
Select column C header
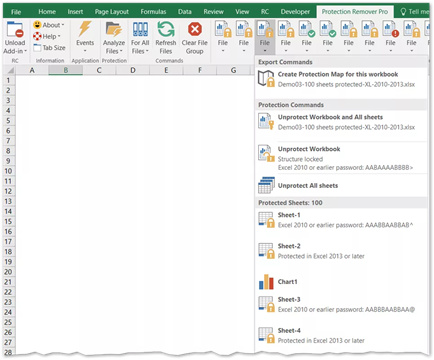point(99,70)
